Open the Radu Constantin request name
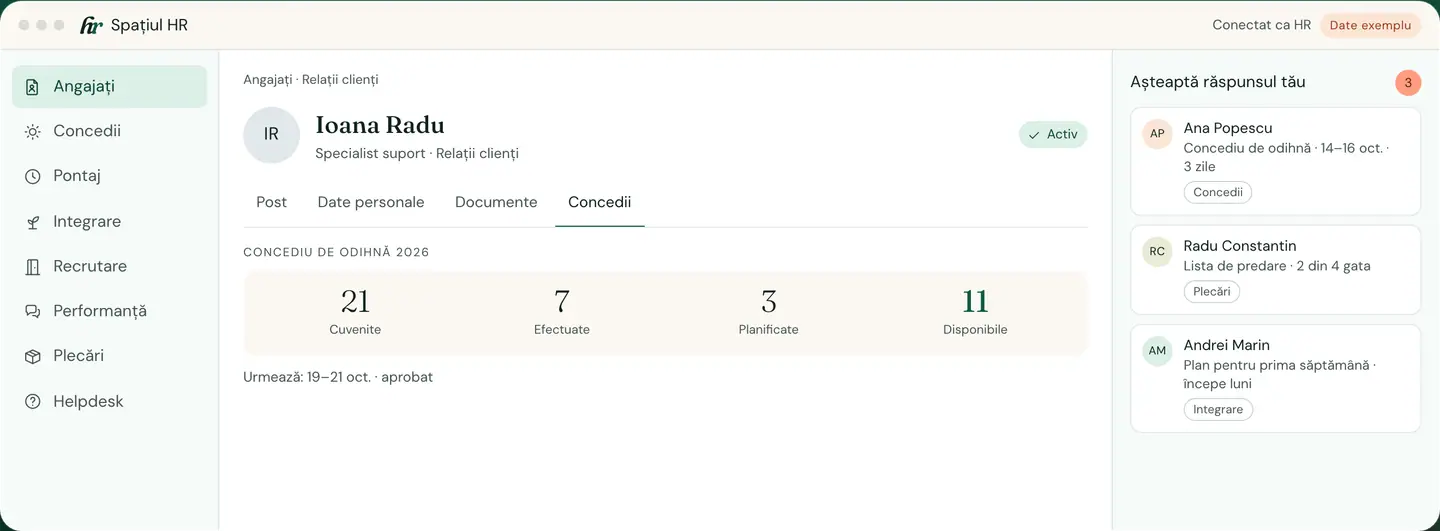1440x531 pixels. pyautogui.click(x=1240, y=246)
